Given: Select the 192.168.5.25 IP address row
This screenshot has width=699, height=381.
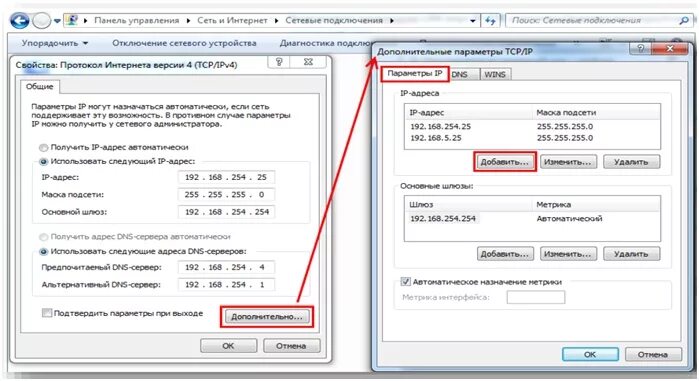Looking at the screenshot, I should pos(532,138).
